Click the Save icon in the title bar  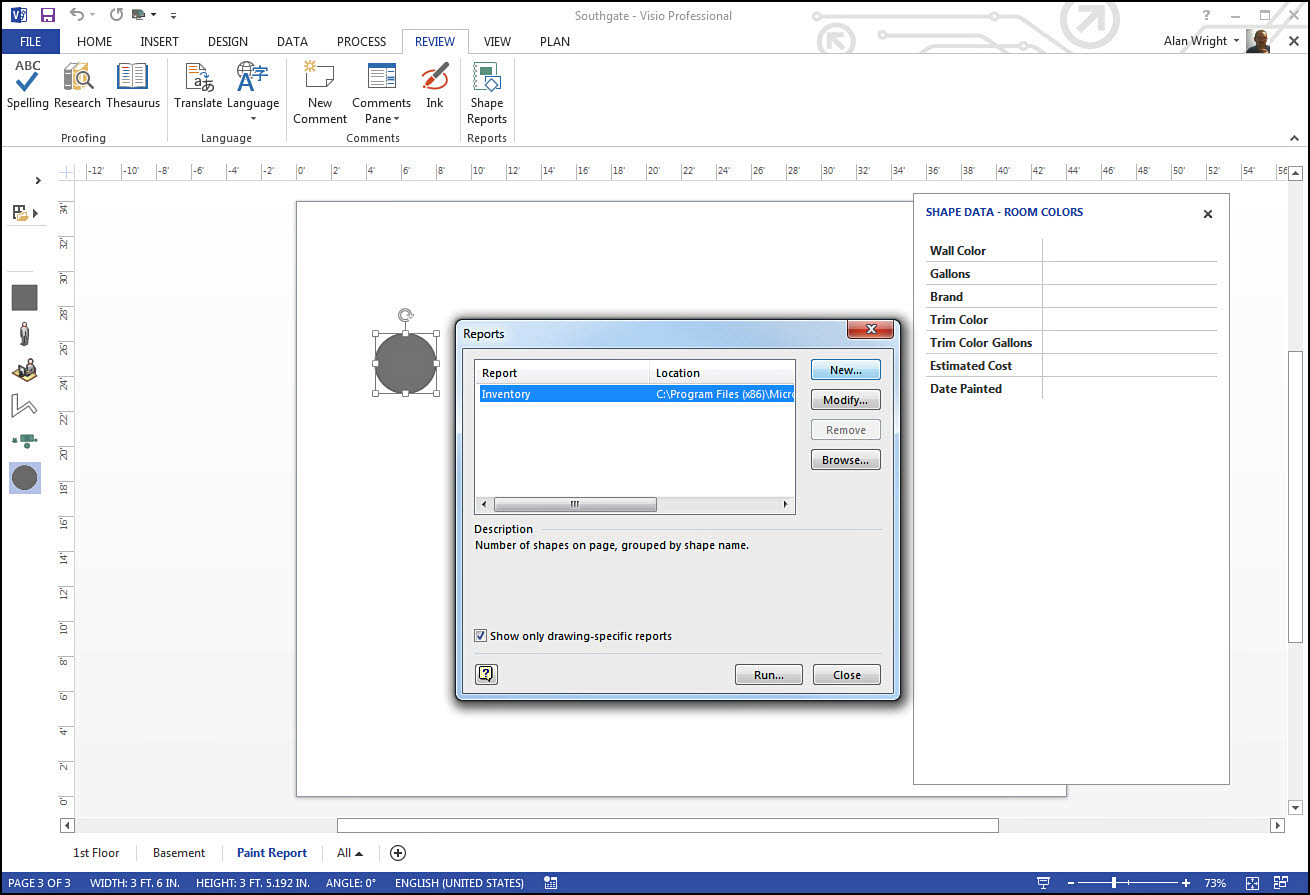pos(47,15)
